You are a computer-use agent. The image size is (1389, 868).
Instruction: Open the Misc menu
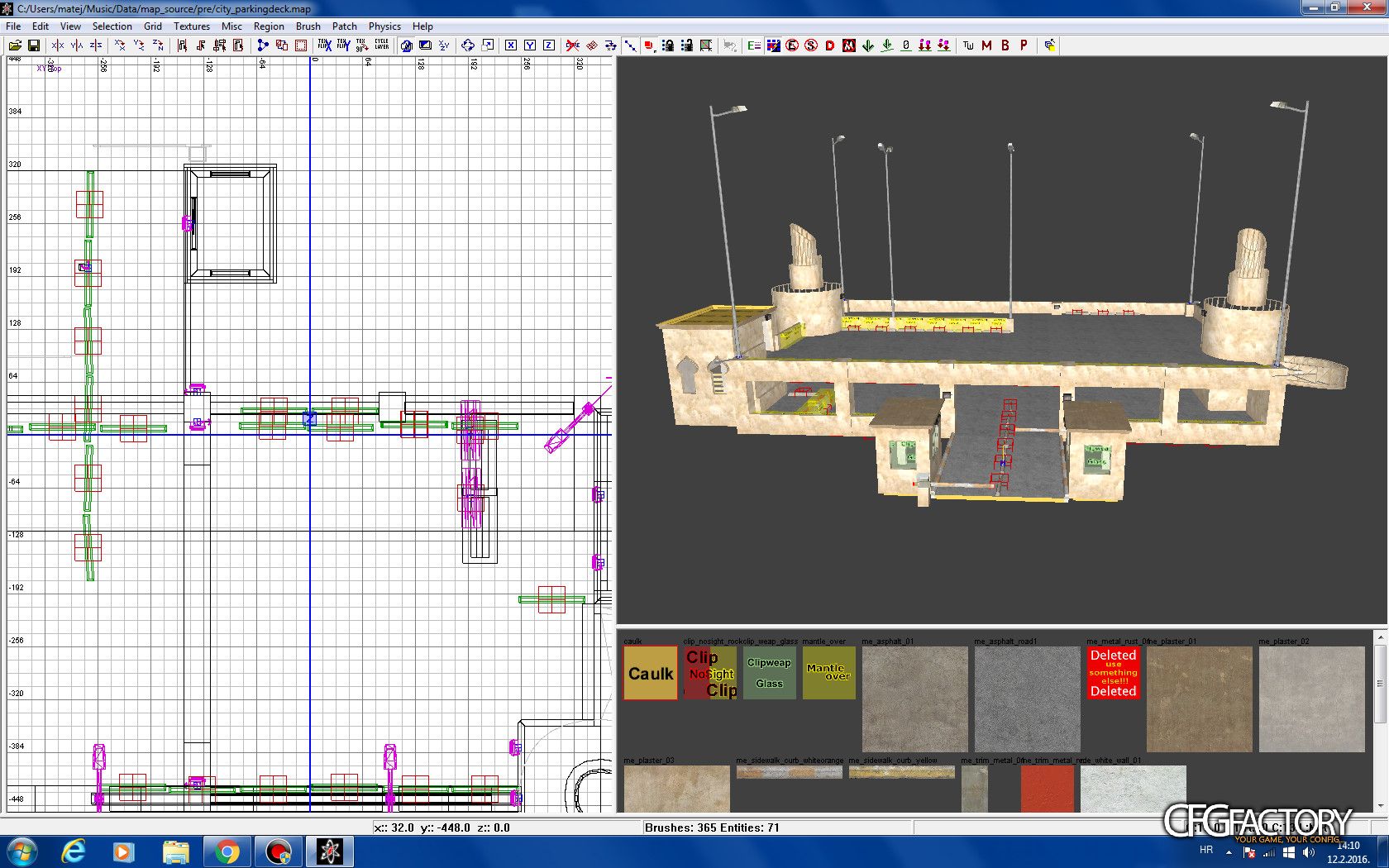[x=231, y=26]
